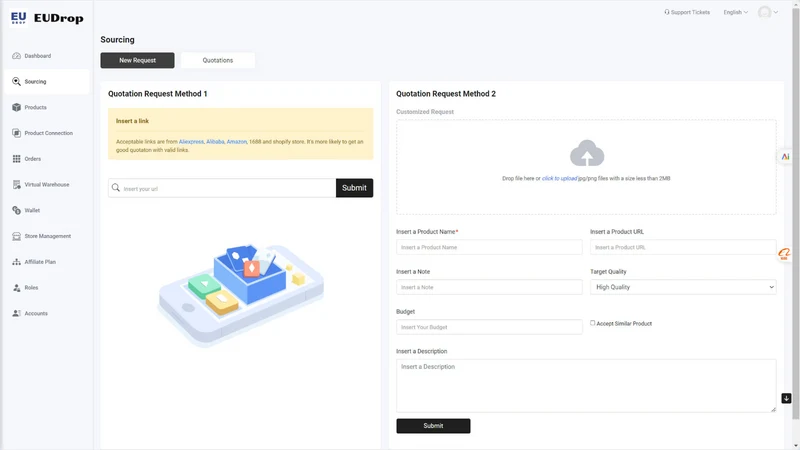Click the Quotation Request Method 2 heading
Screen dimensions: 800x450
pos(446,94)
